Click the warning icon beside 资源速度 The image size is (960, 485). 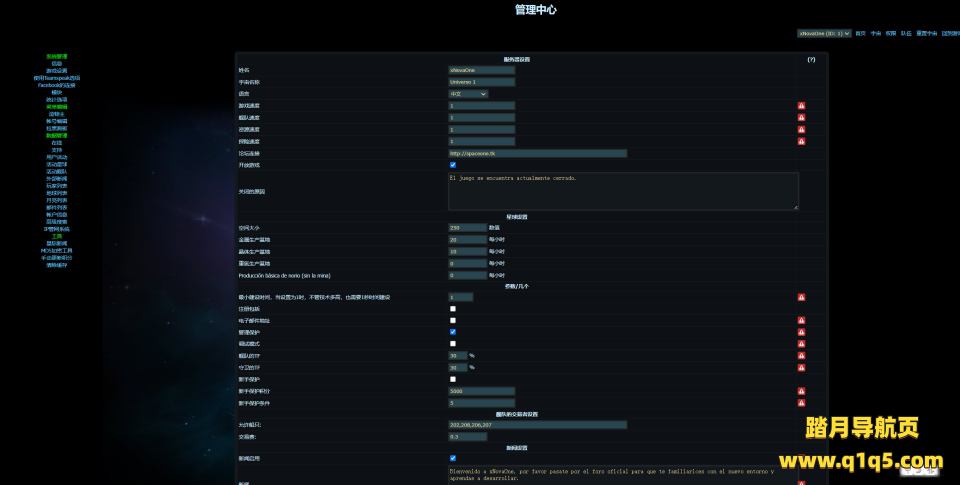click(x=801, y=130)
